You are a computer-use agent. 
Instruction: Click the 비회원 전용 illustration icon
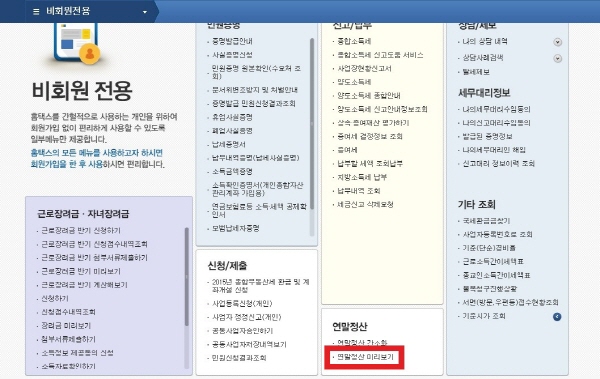[77, 43]
